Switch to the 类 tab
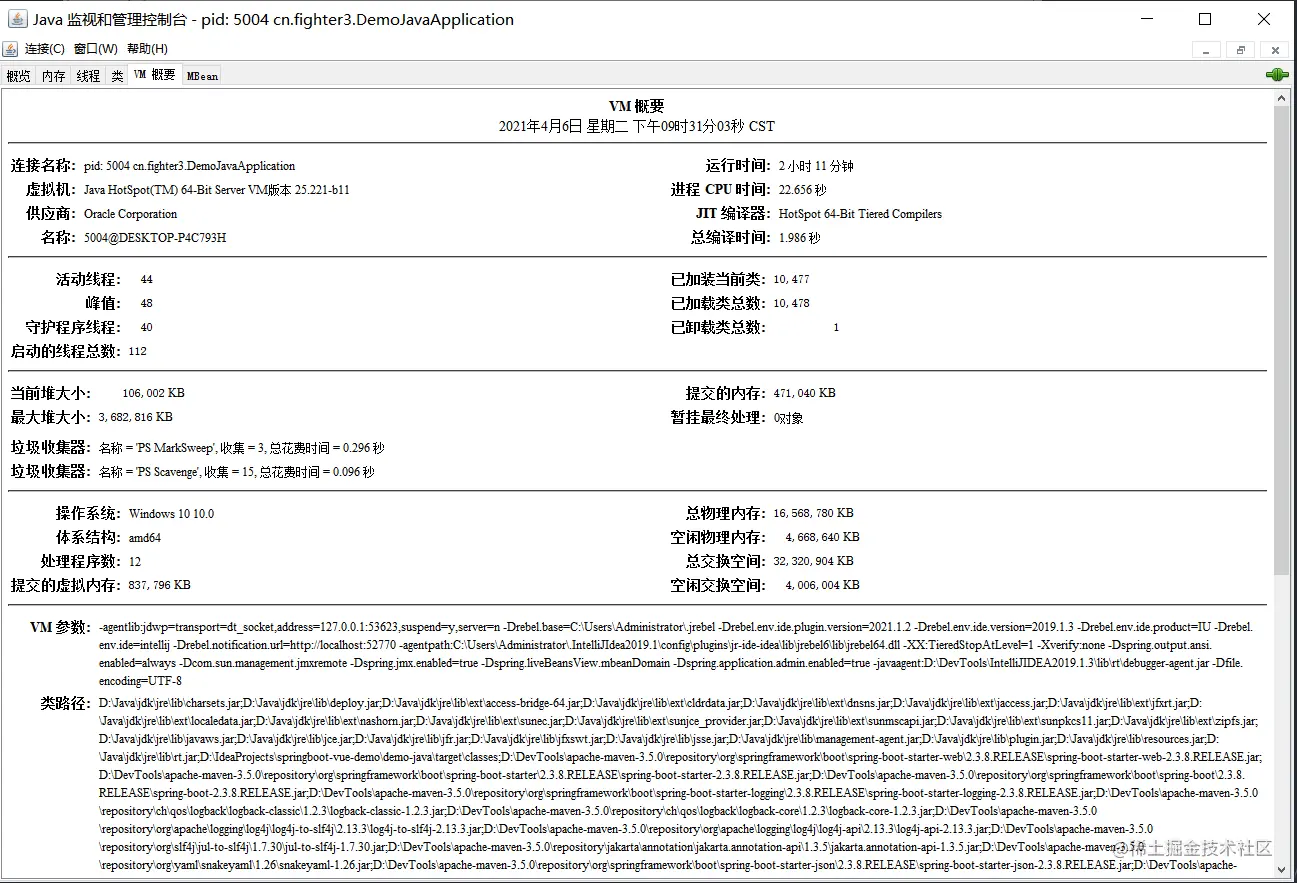1297x883 pixels. [x=117, y=76]
